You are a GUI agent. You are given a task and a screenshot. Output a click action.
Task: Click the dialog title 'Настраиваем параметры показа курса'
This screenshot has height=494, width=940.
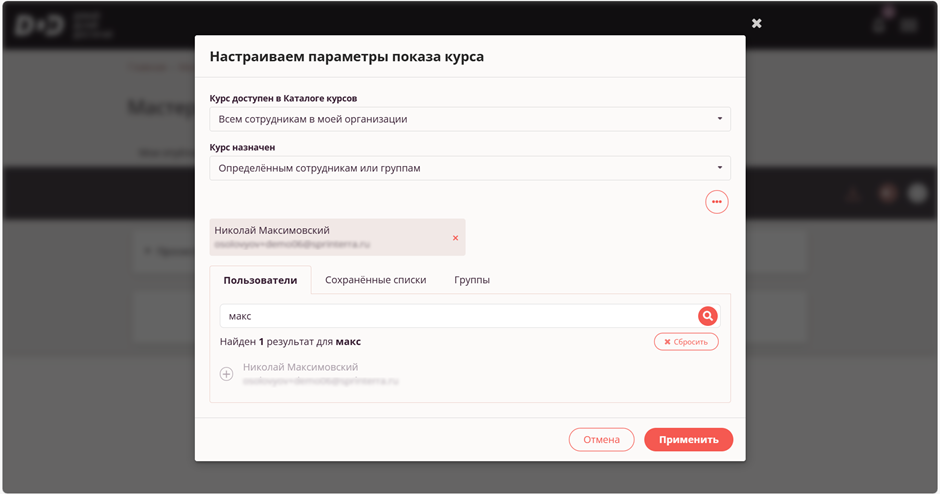tap(347, 57)
